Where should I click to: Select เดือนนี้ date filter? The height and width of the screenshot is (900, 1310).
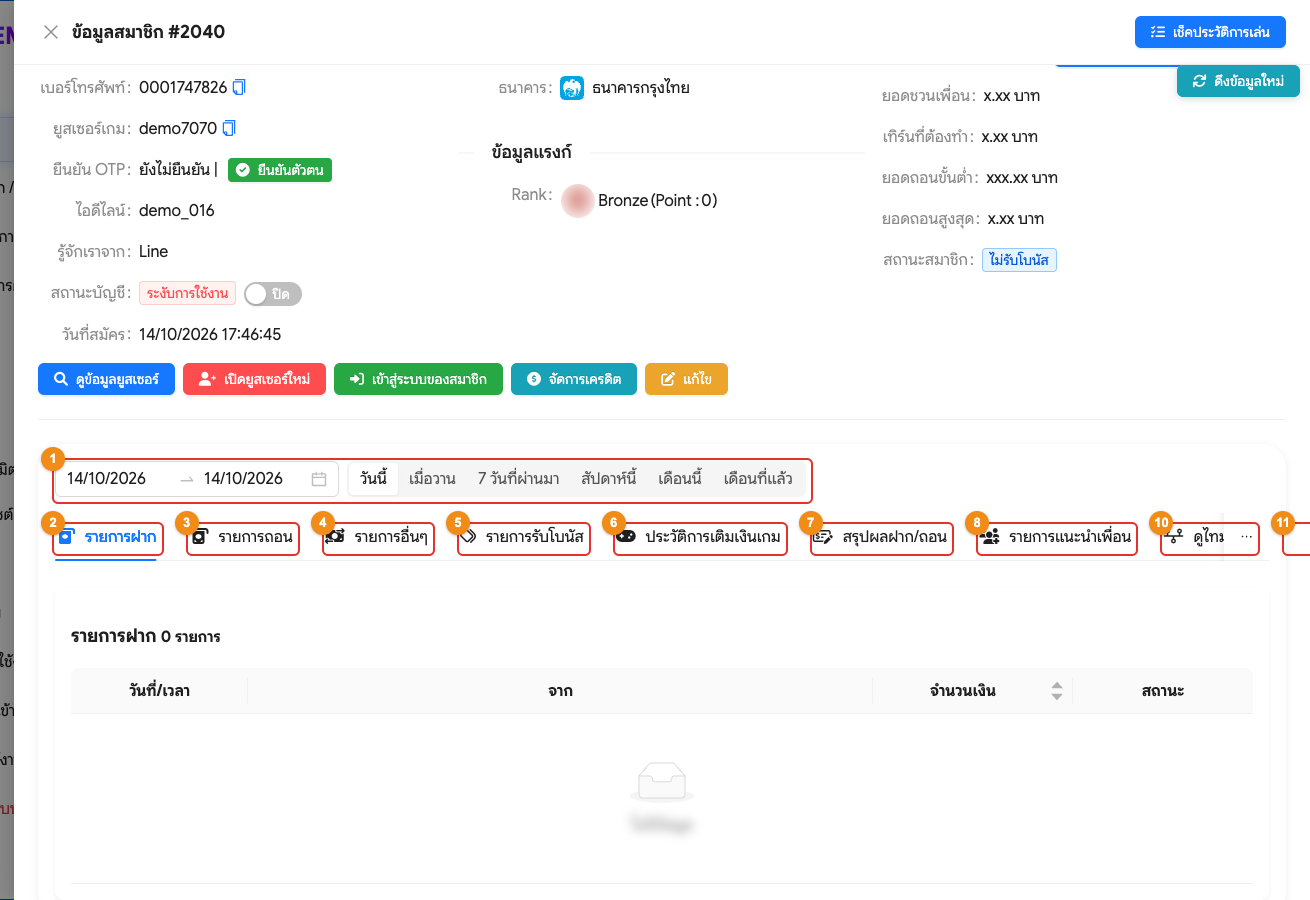click(x=680, y=479)
